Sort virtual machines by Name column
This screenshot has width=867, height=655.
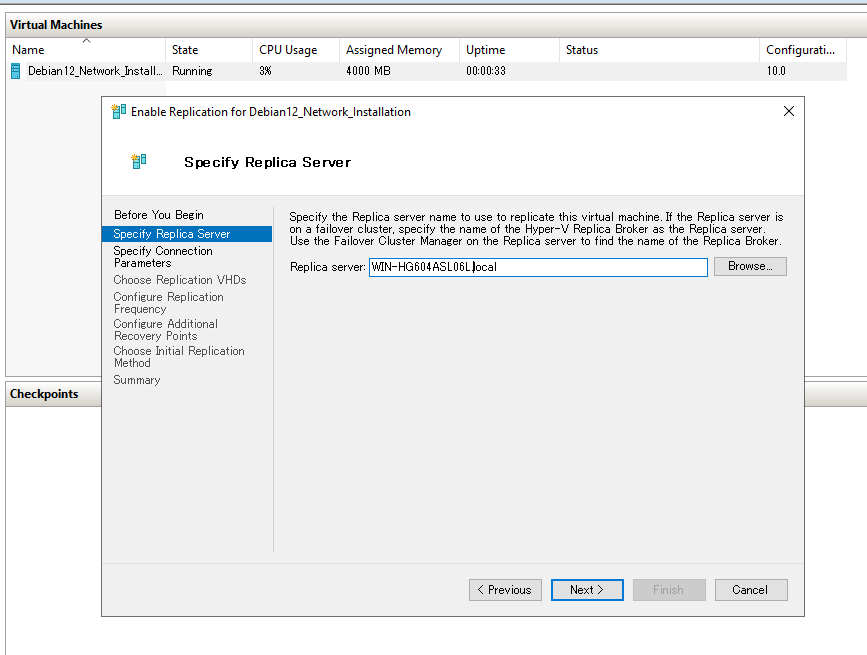86,50
